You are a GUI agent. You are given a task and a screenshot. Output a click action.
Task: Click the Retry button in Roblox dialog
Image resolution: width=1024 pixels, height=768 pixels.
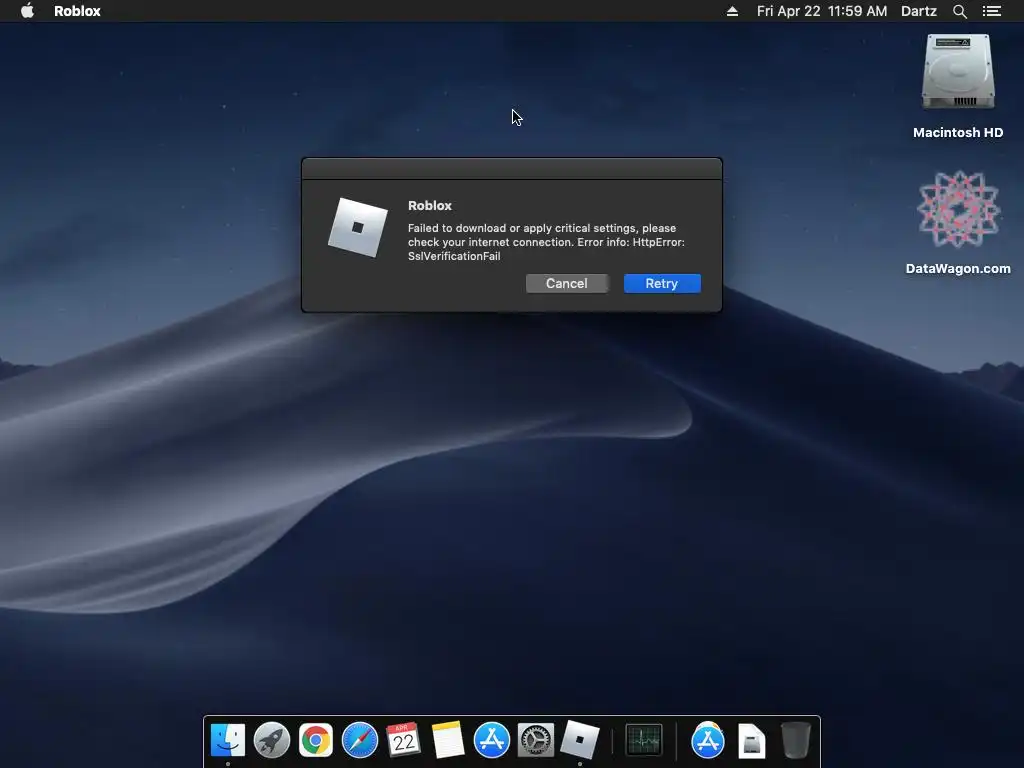[x=662, y=283]
